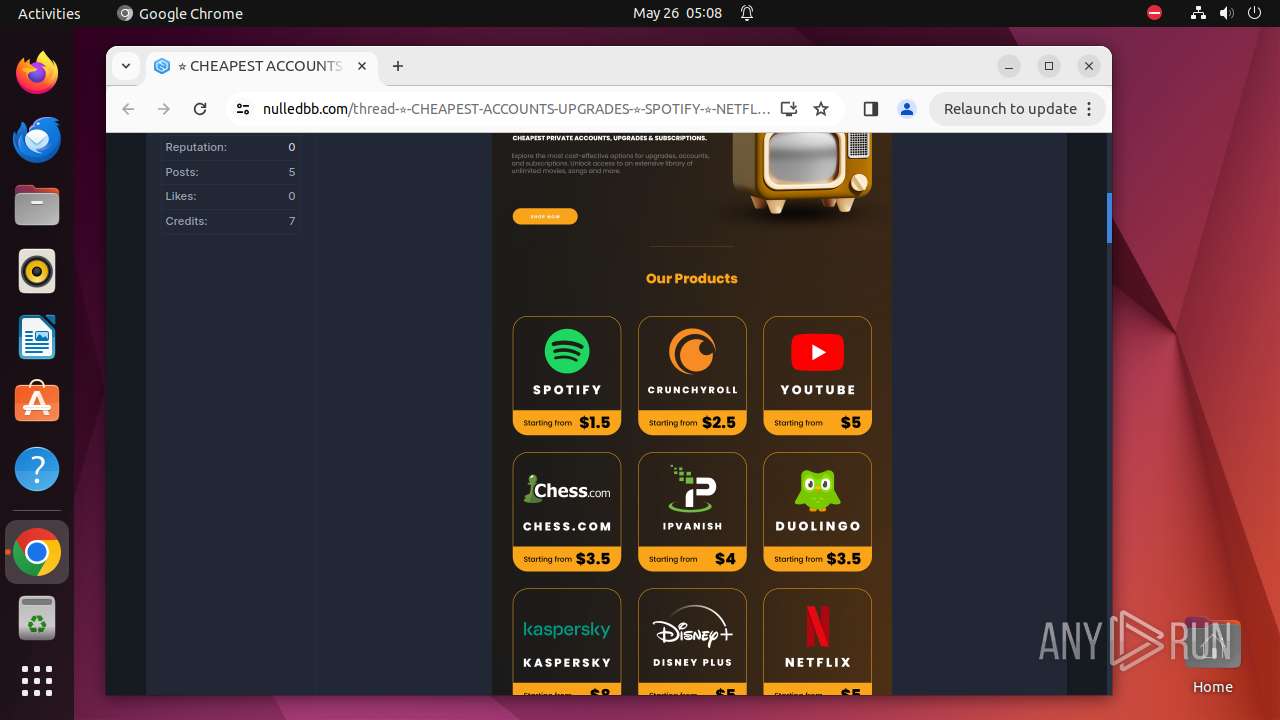Maximize the Chrome window
The width and height of the screenshot is (1280, 720).
pos(1049,66)
